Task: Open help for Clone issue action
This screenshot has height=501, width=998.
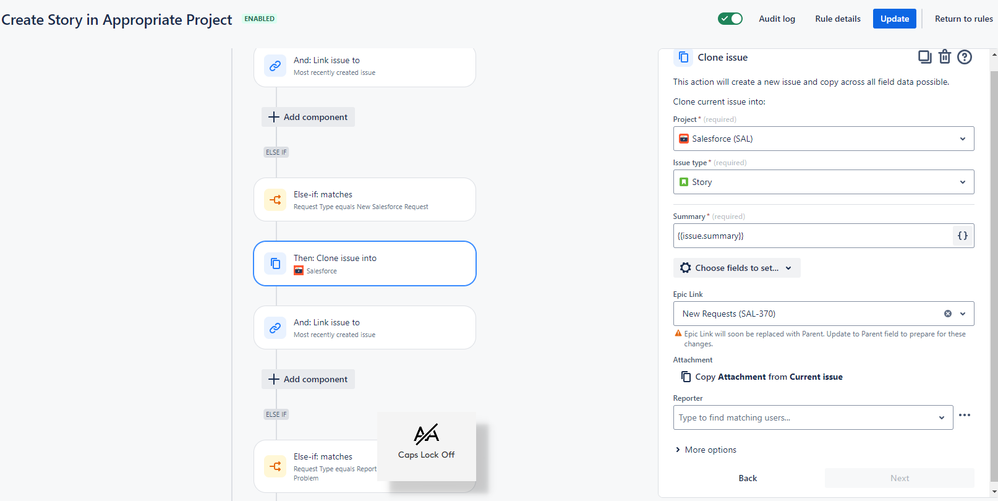Action: [965, 57]
